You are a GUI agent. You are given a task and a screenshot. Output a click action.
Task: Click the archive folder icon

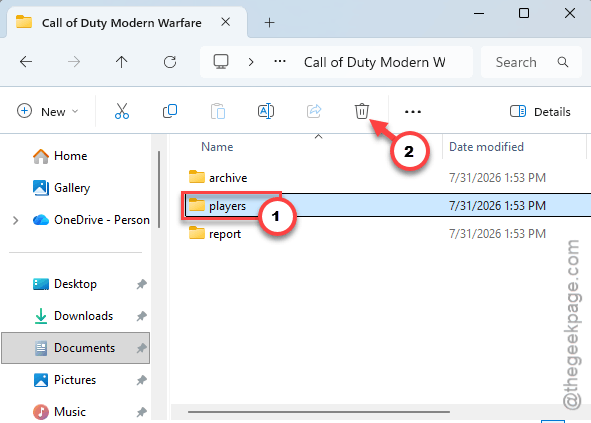click(197, 176)
